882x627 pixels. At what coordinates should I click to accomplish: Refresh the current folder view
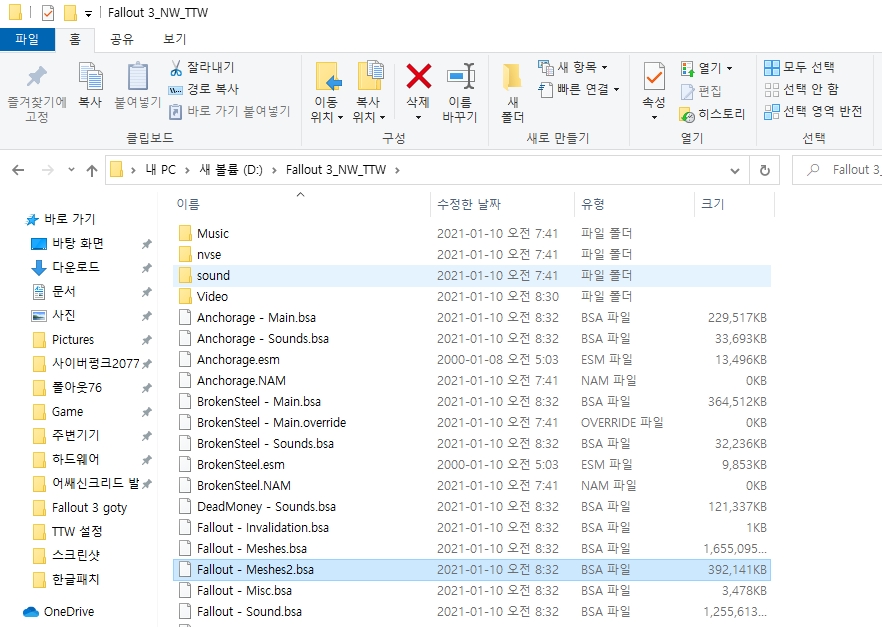(764, 170)
